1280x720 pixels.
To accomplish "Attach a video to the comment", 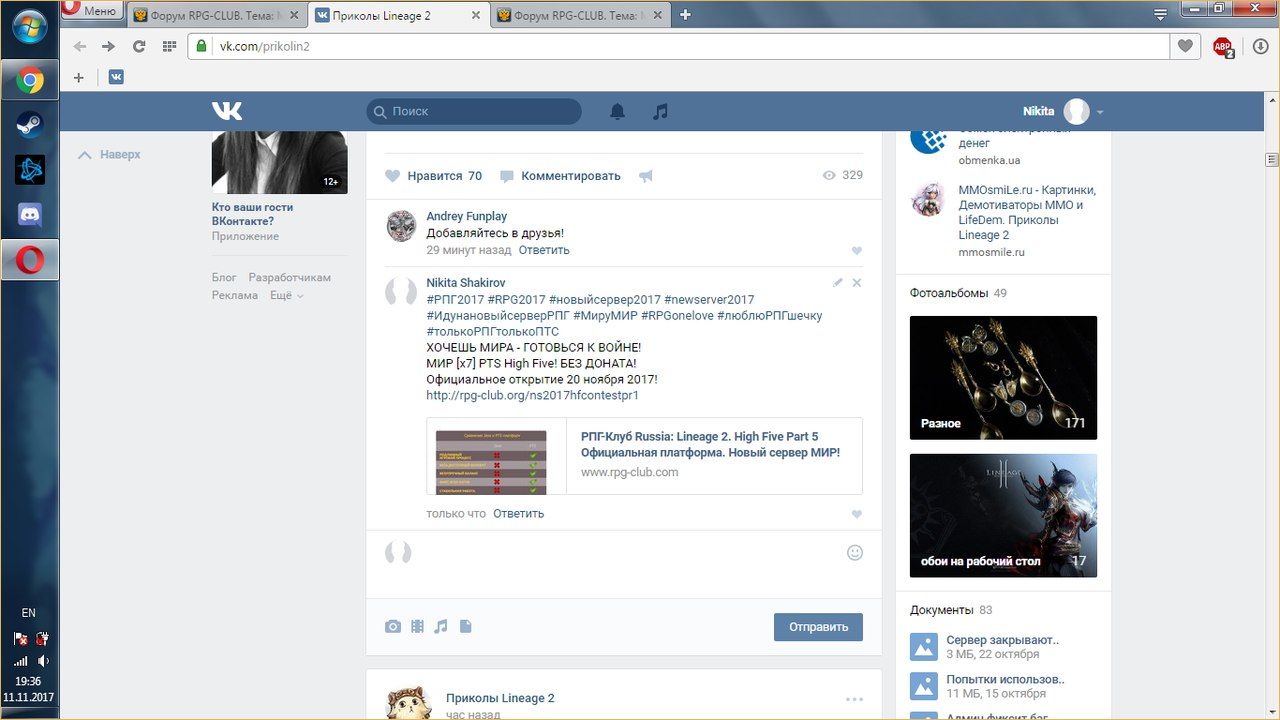I will point(417,627).
